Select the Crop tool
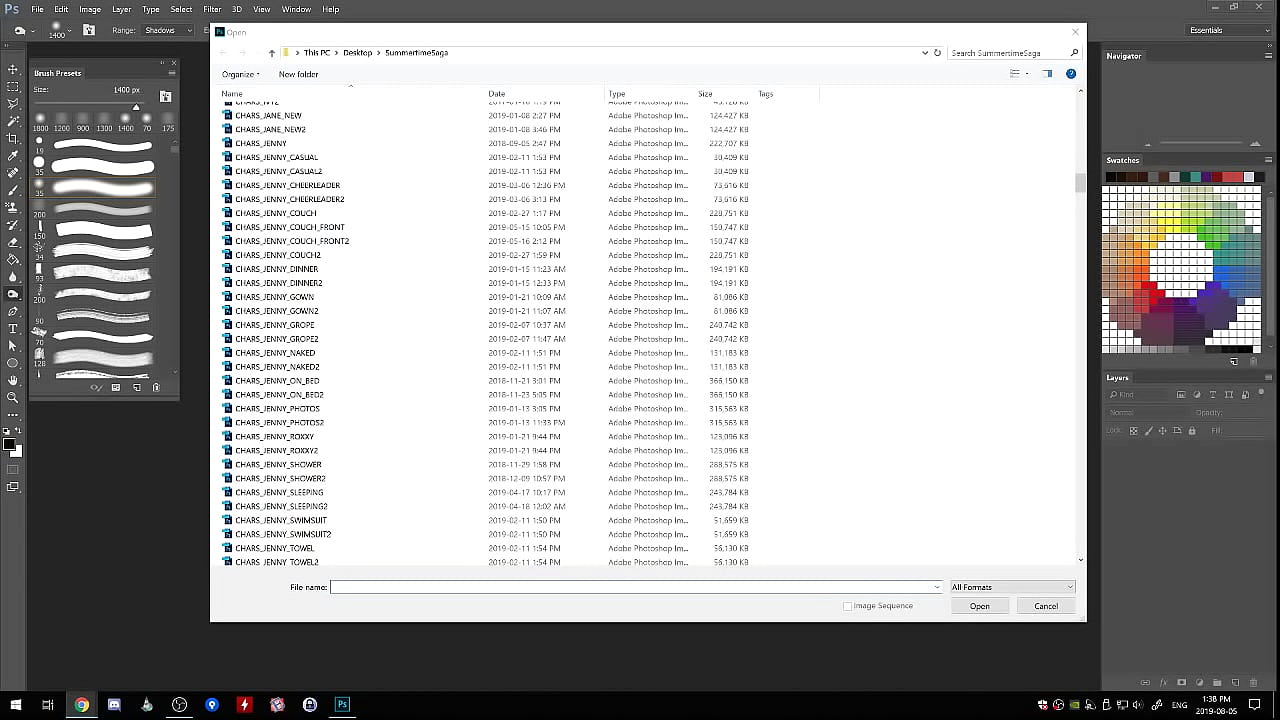The width and height of the screenshot is (1280, 720). (x=13, y=138)
